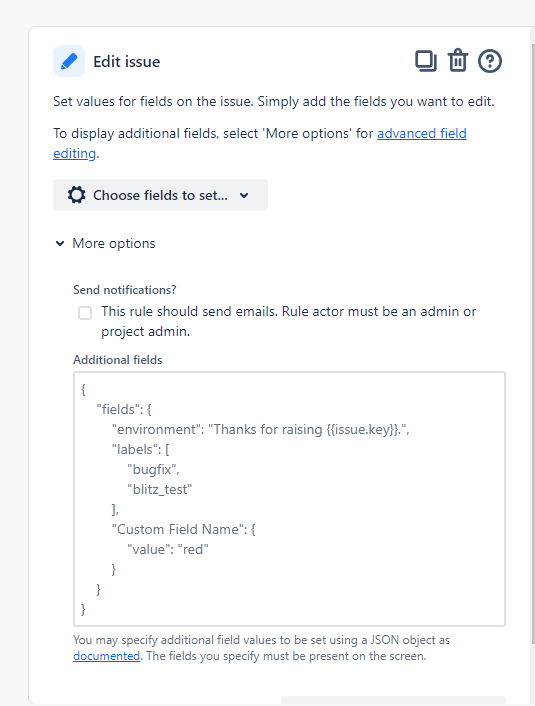Open the documented JSON link

click(106, 656)
